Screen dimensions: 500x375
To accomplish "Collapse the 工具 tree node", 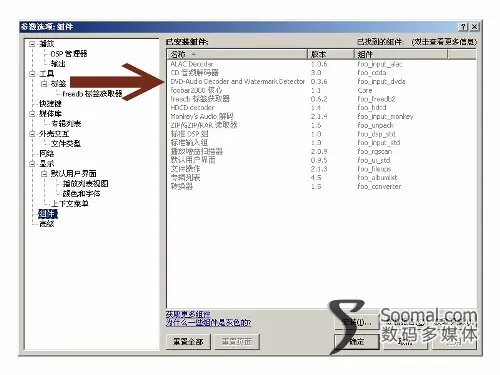I will (x=32, y=74).
